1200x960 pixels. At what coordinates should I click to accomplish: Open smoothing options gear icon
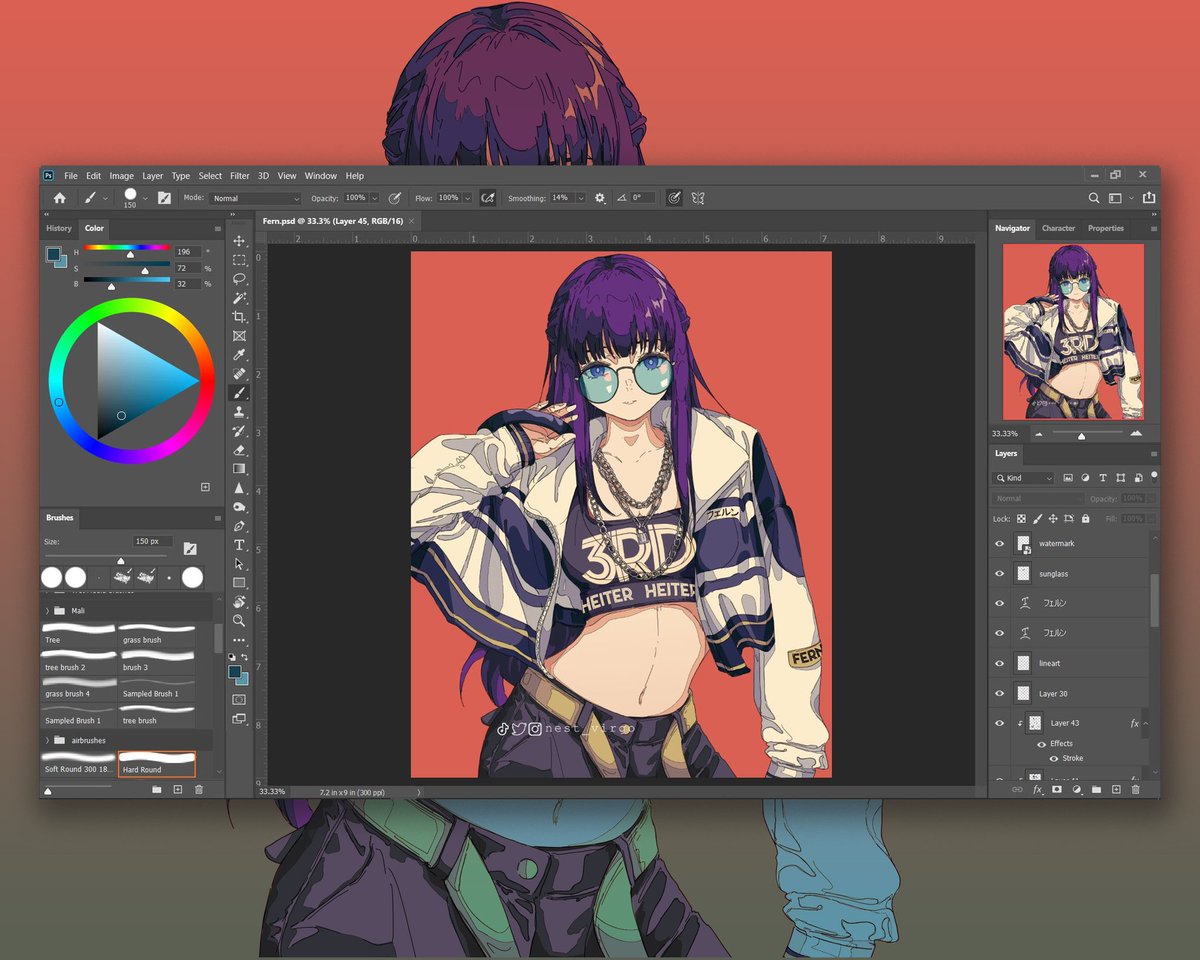[x=600, y=198]
